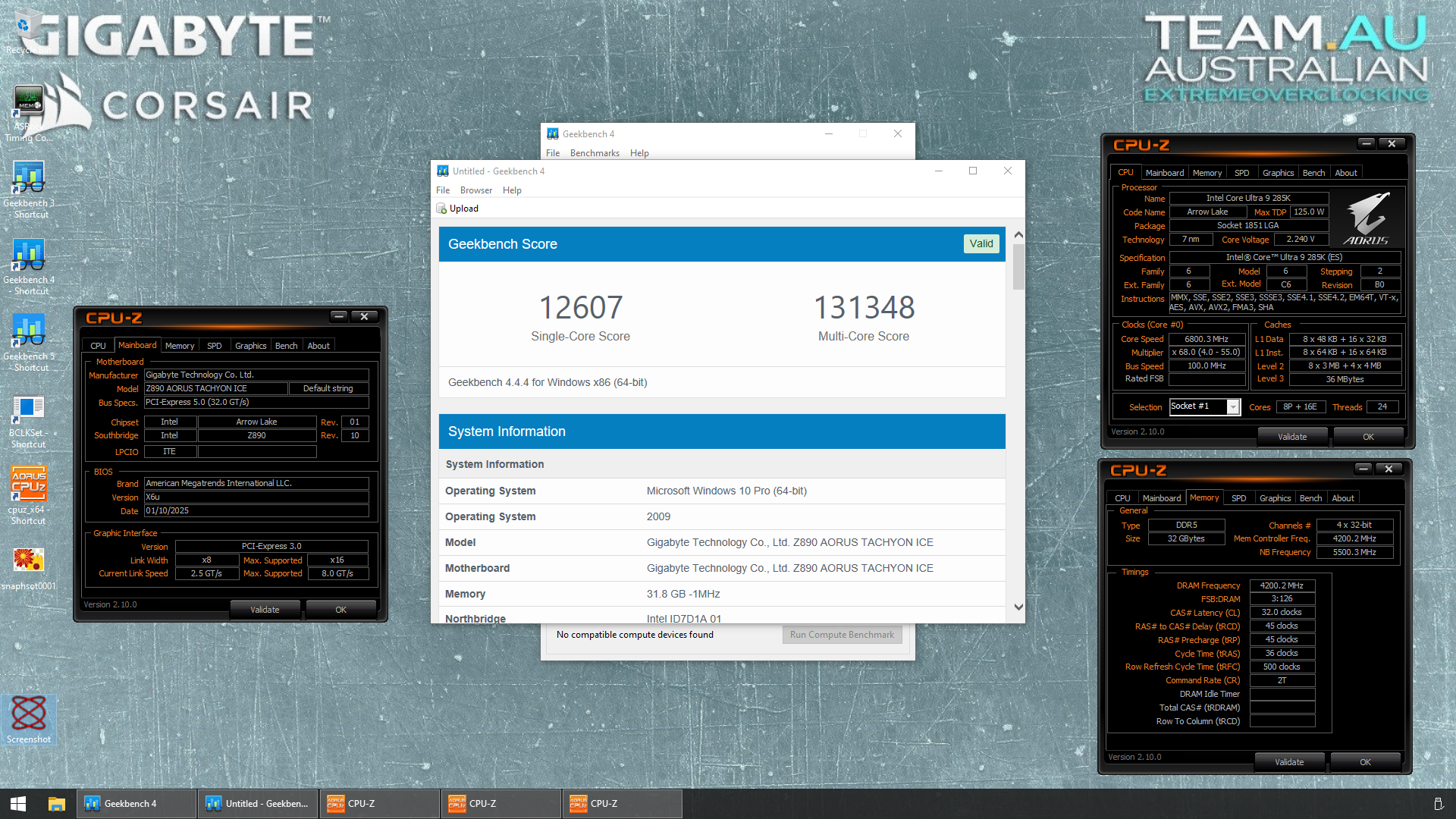Select Bench tab in left CPU-Z window
Screen dimensions: 1456x819
pos(286,346)
